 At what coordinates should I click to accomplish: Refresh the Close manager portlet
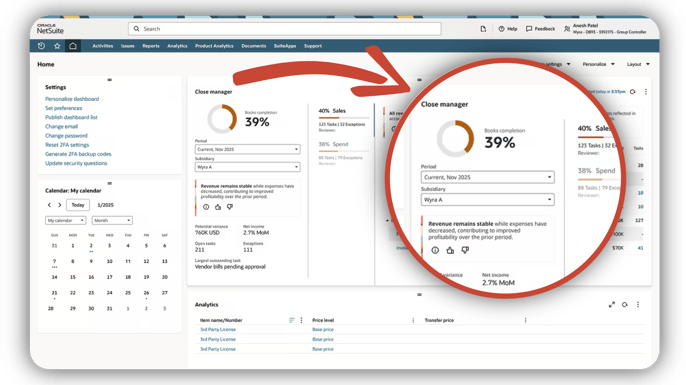(633, 92)
